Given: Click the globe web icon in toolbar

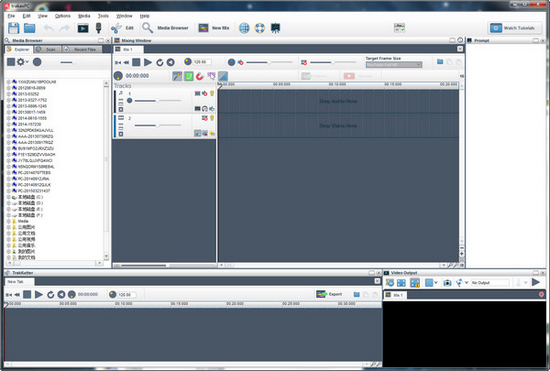Looking at the screenshot, I should point(244,28).
